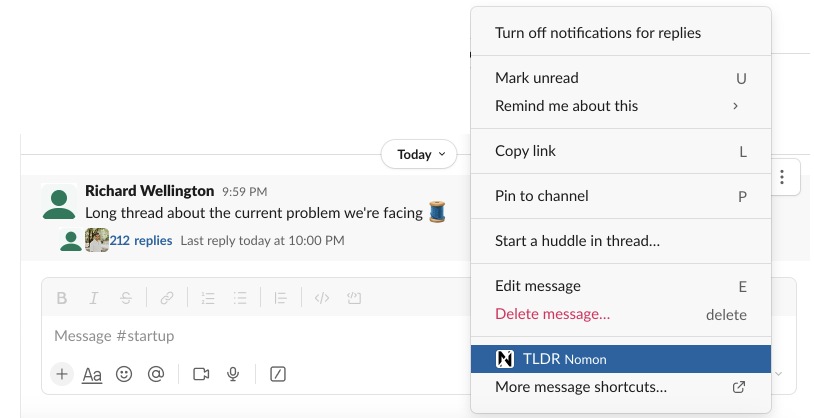Record a video clip
This screenshot has height=418, width=814.
pyautogui.click(x=201, y=374)
